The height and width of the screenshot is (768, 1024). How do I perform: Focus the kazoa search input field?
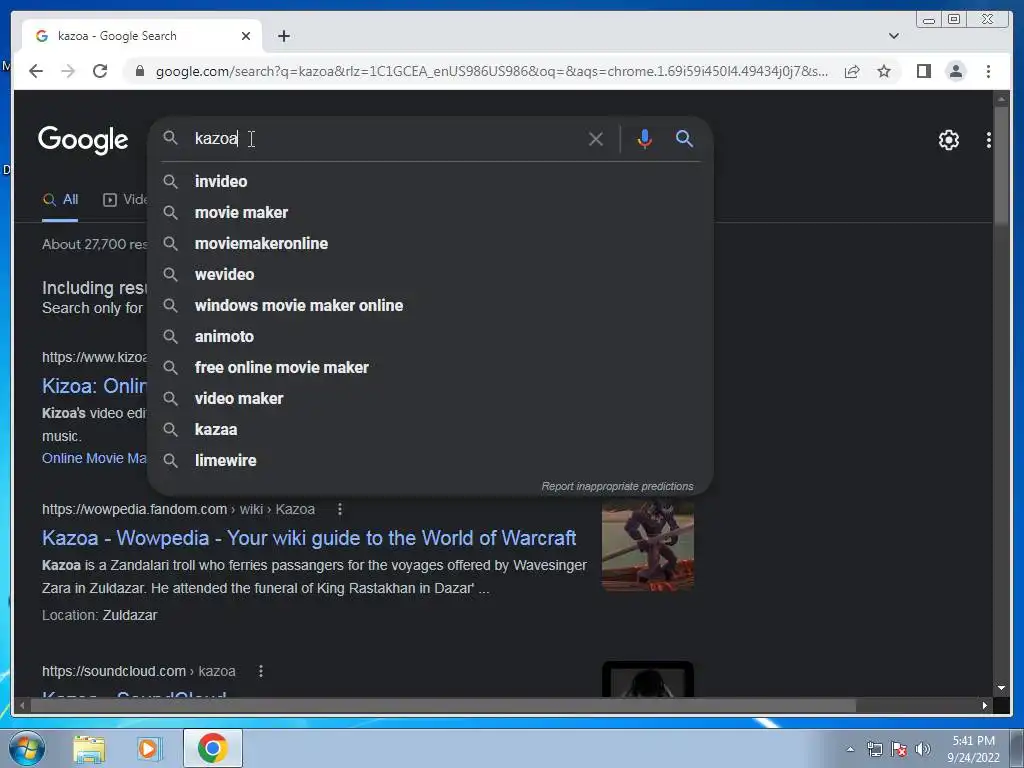tap(385, 138)
